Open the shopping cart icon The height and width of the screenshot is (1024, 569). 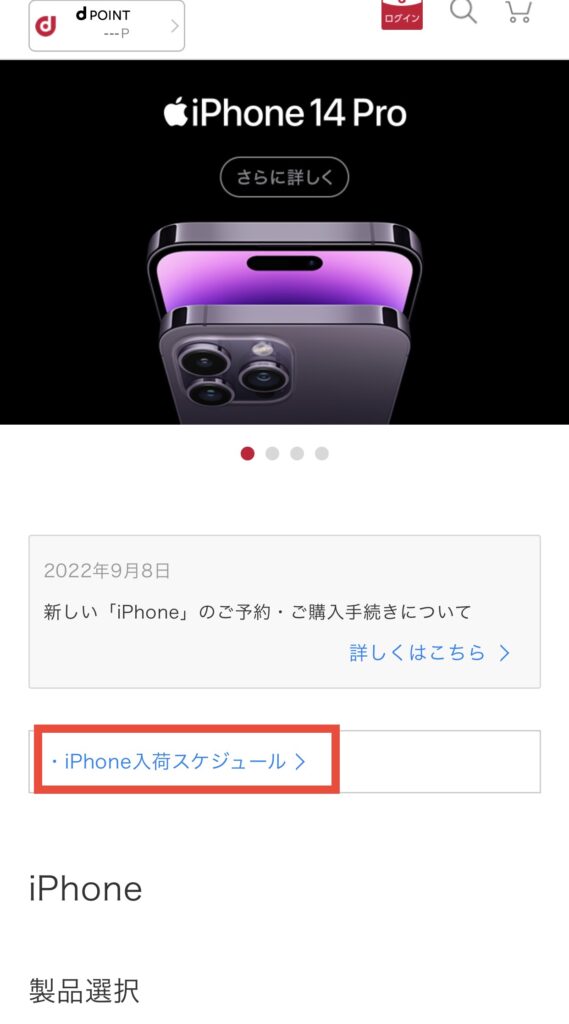point(519,11)
